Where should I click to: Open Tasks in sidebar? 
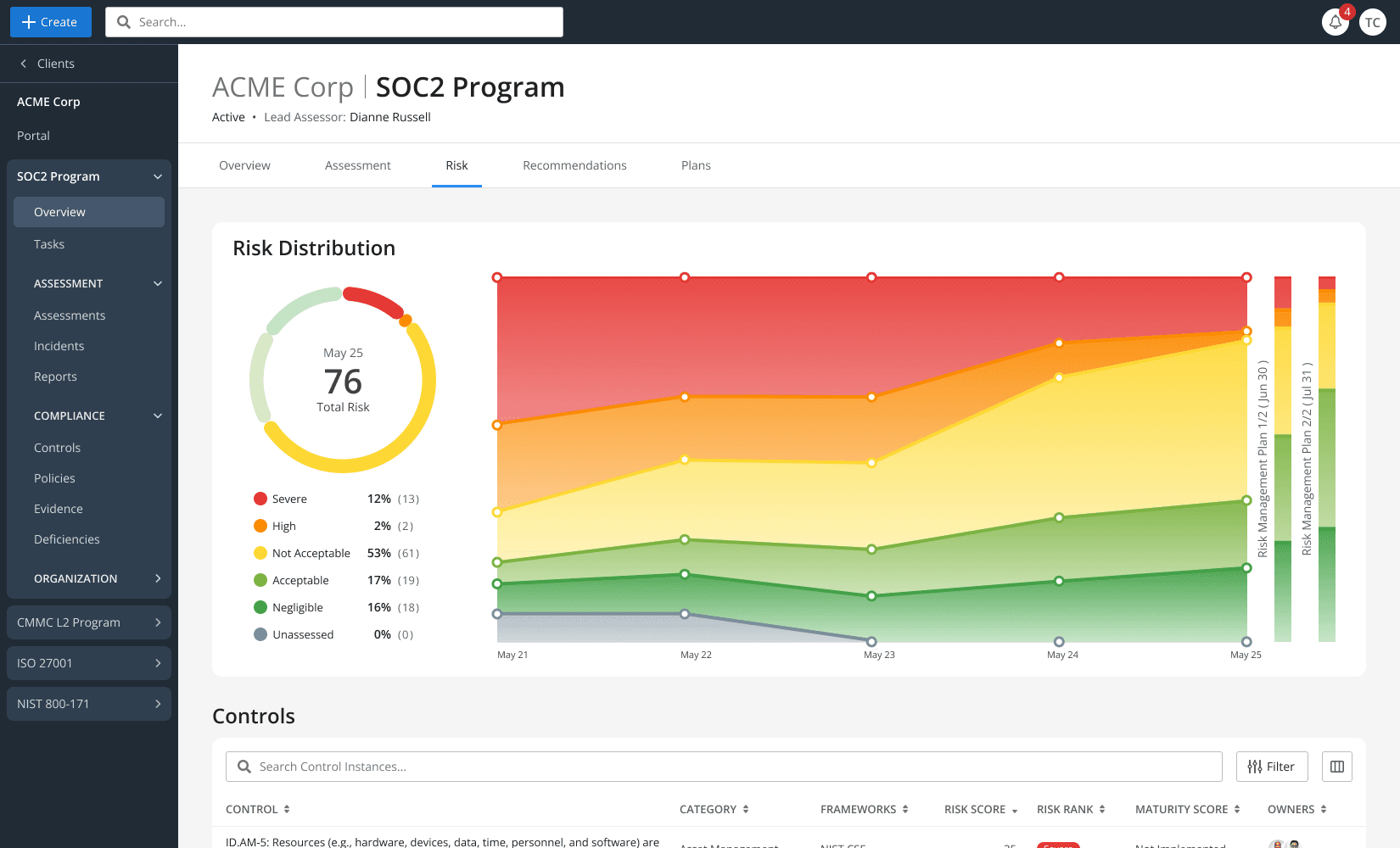tap(49, 244)
